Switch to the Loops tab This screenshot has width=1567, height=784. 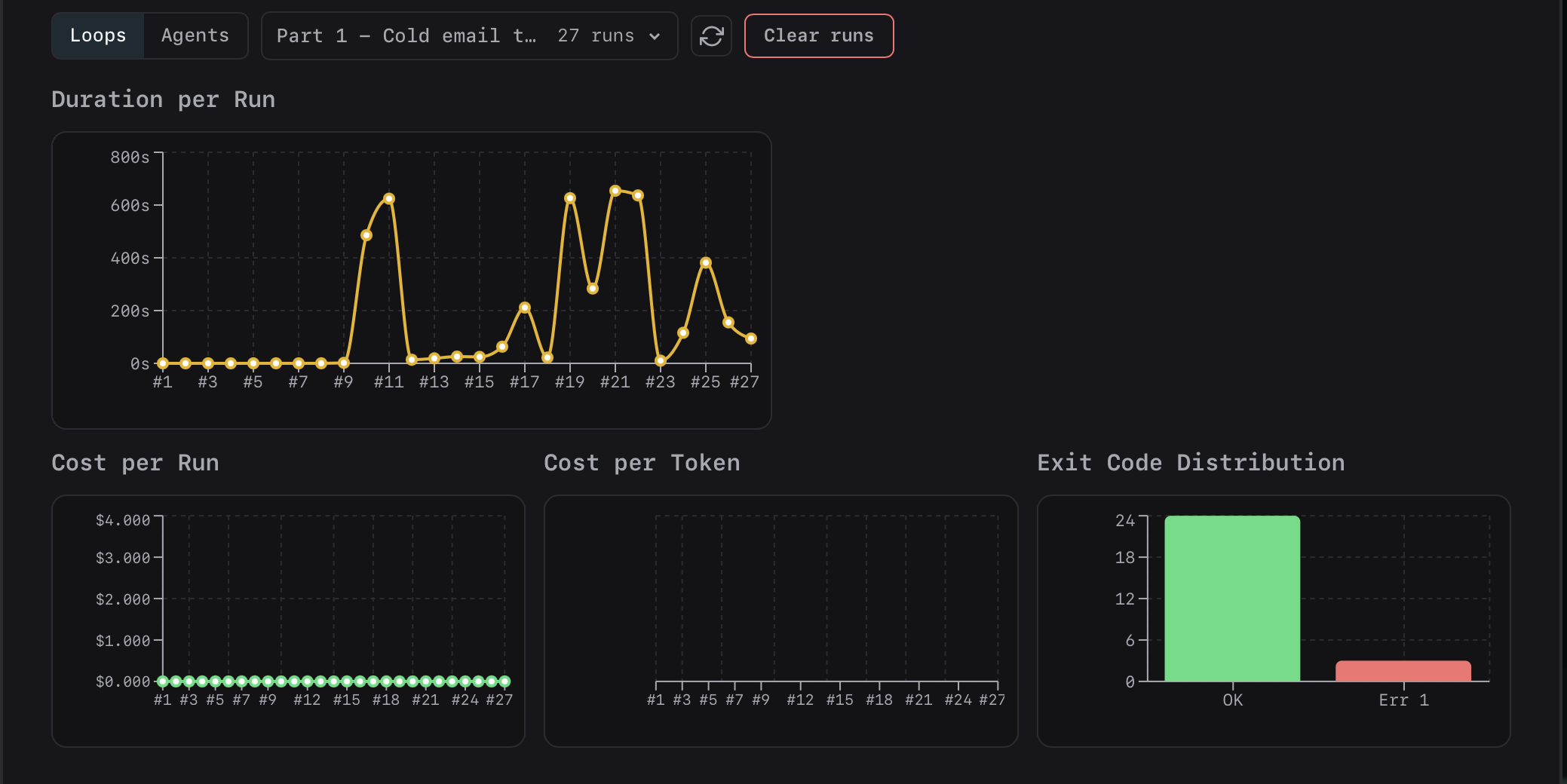98,35
